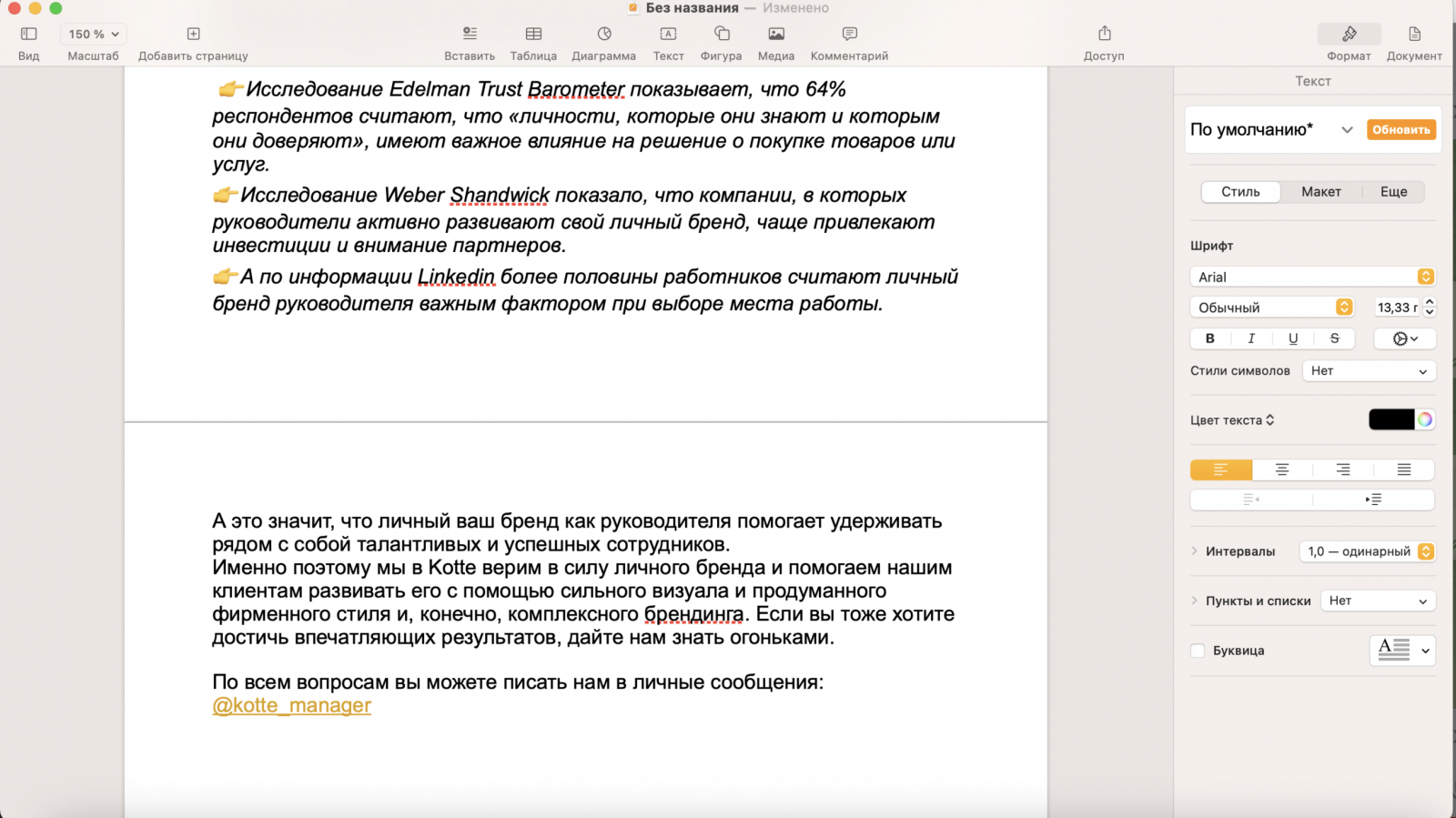Switch to the Еще tab

[x=1393, y=192]
